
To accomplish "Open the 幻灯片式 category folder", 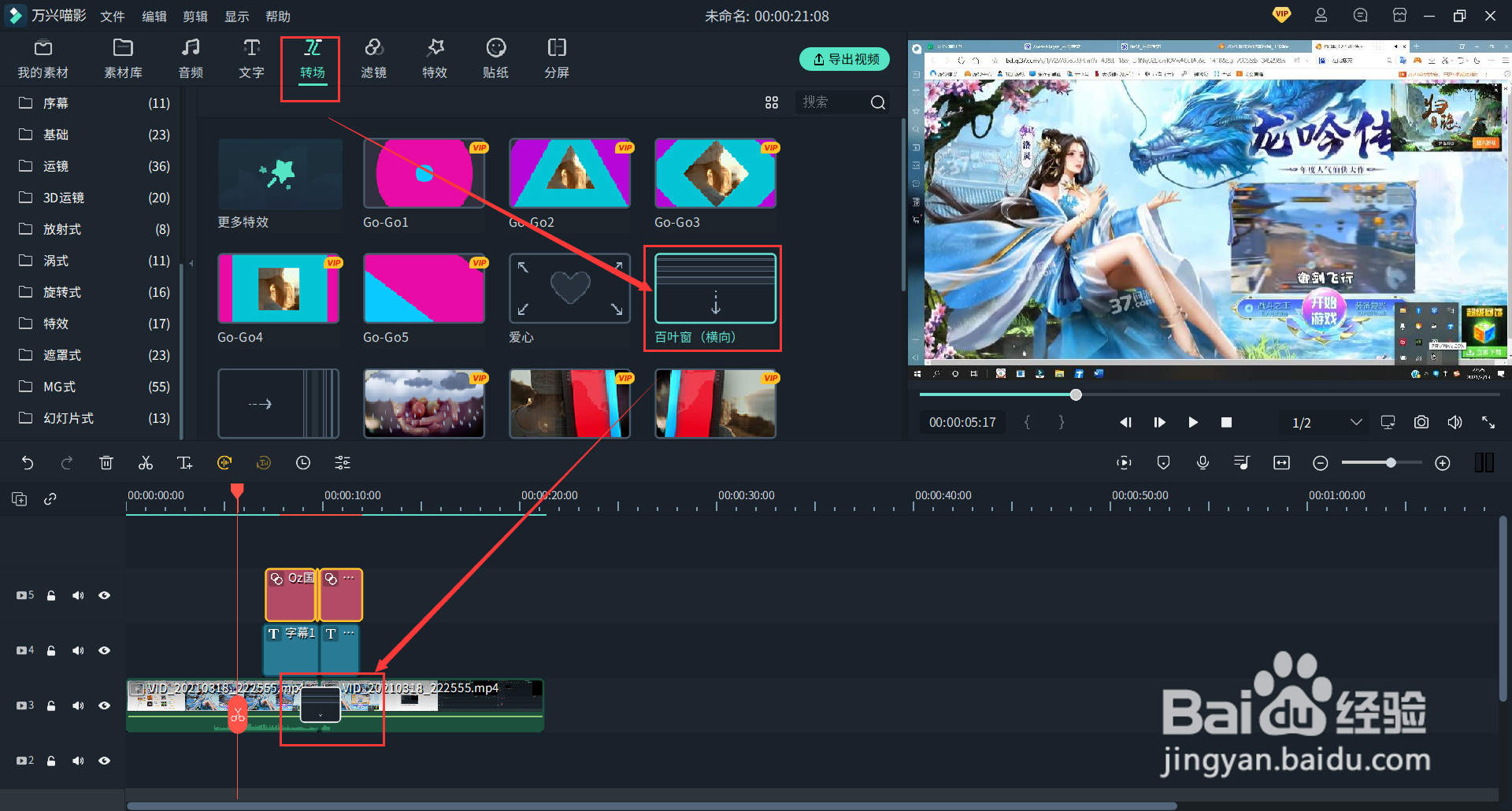I will coord(94,418).
